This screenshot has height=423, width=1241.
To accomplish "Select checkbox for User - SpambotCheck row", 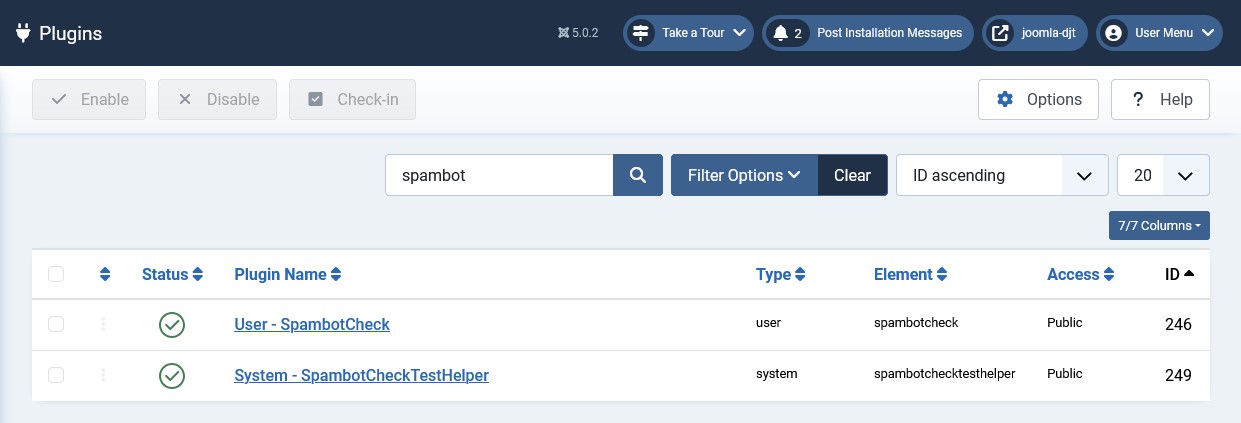I will click(x=56, y=324).
